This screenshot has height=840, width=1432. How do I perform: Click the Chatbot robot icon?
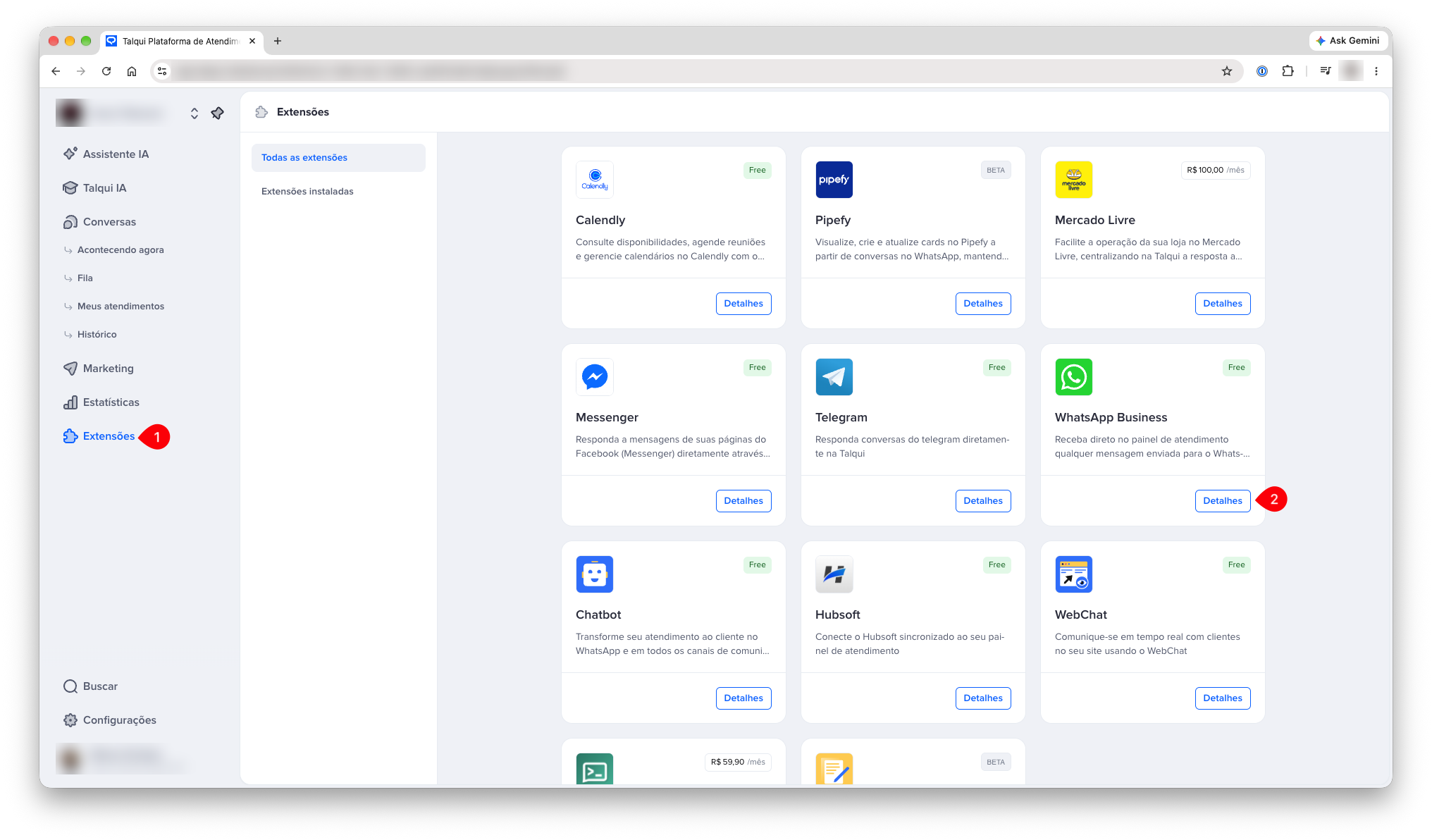click(x=594, y=574)
